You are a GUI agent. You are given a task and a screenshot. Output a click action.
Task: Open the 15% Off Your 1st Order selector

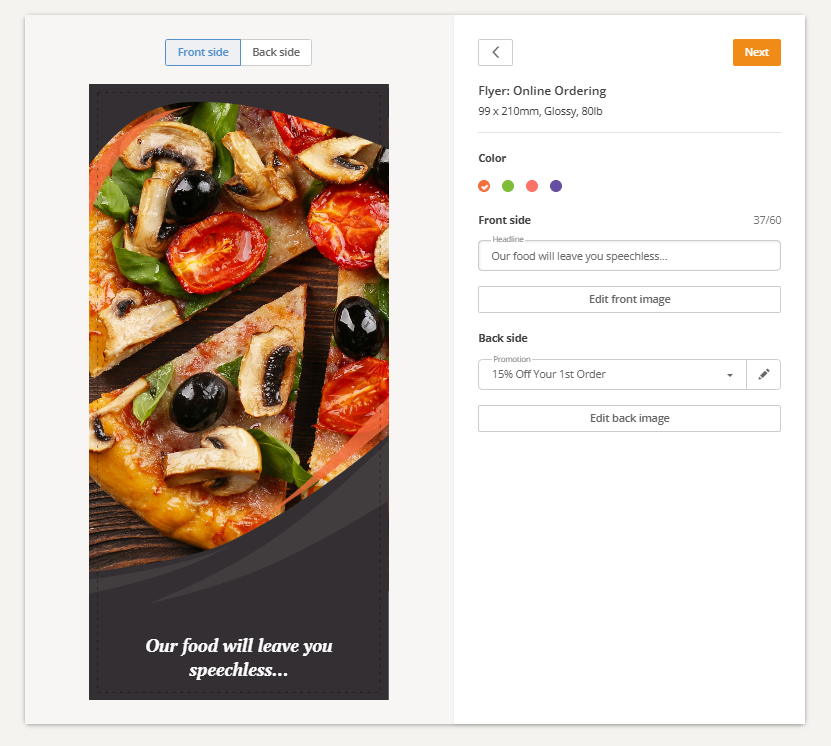point(612,375)
